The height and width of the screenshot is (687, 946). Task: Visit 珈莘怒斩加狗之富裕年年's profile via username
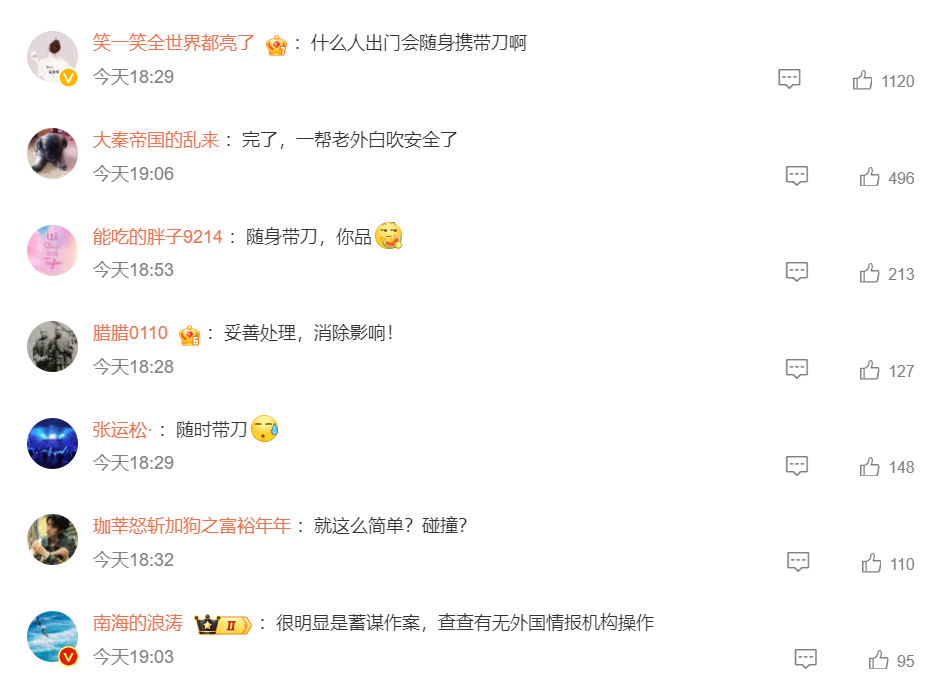pyautogui.click(x=192, y=526)
